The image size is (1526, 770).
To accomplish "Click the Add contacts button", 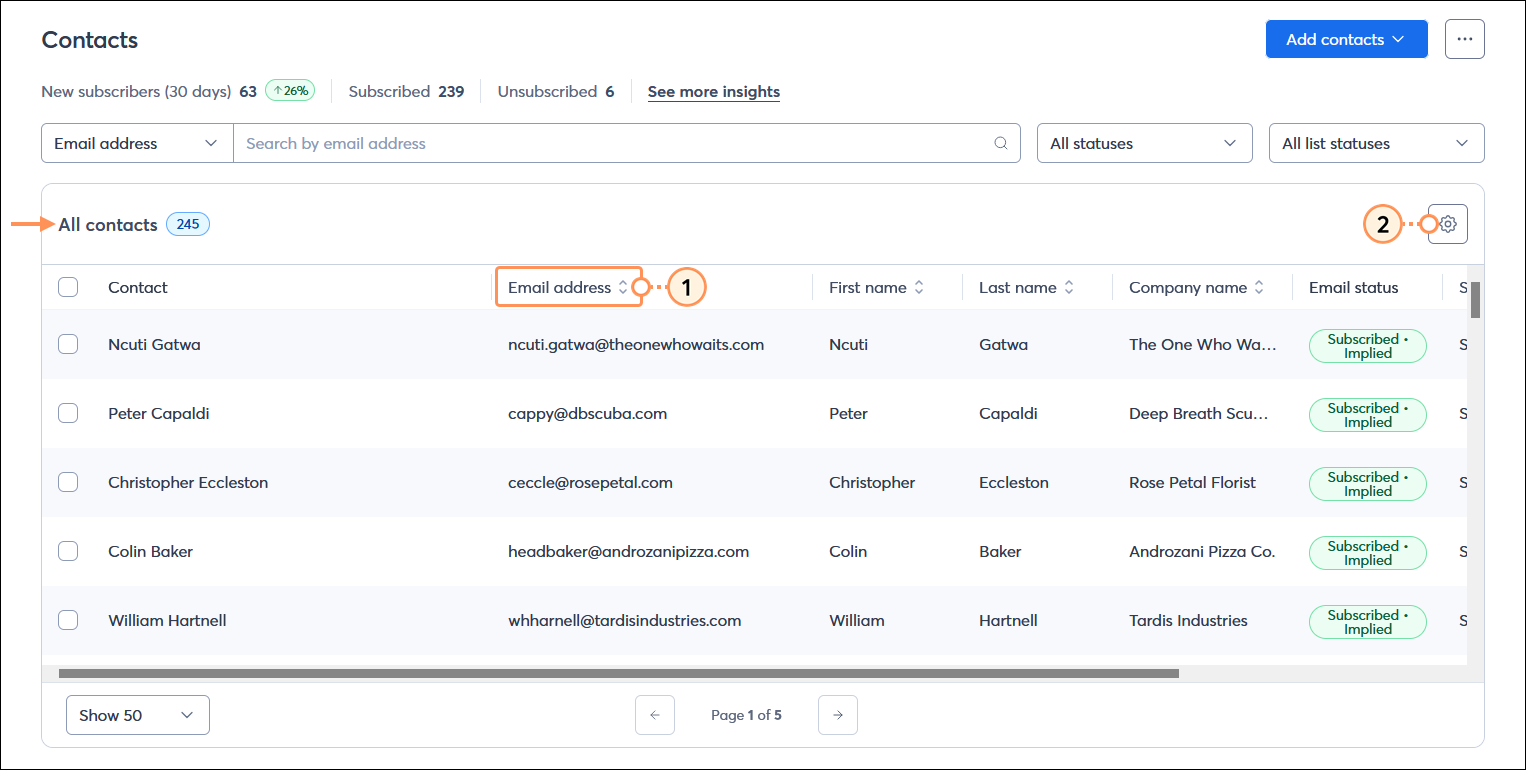I will coord(1346,38).
